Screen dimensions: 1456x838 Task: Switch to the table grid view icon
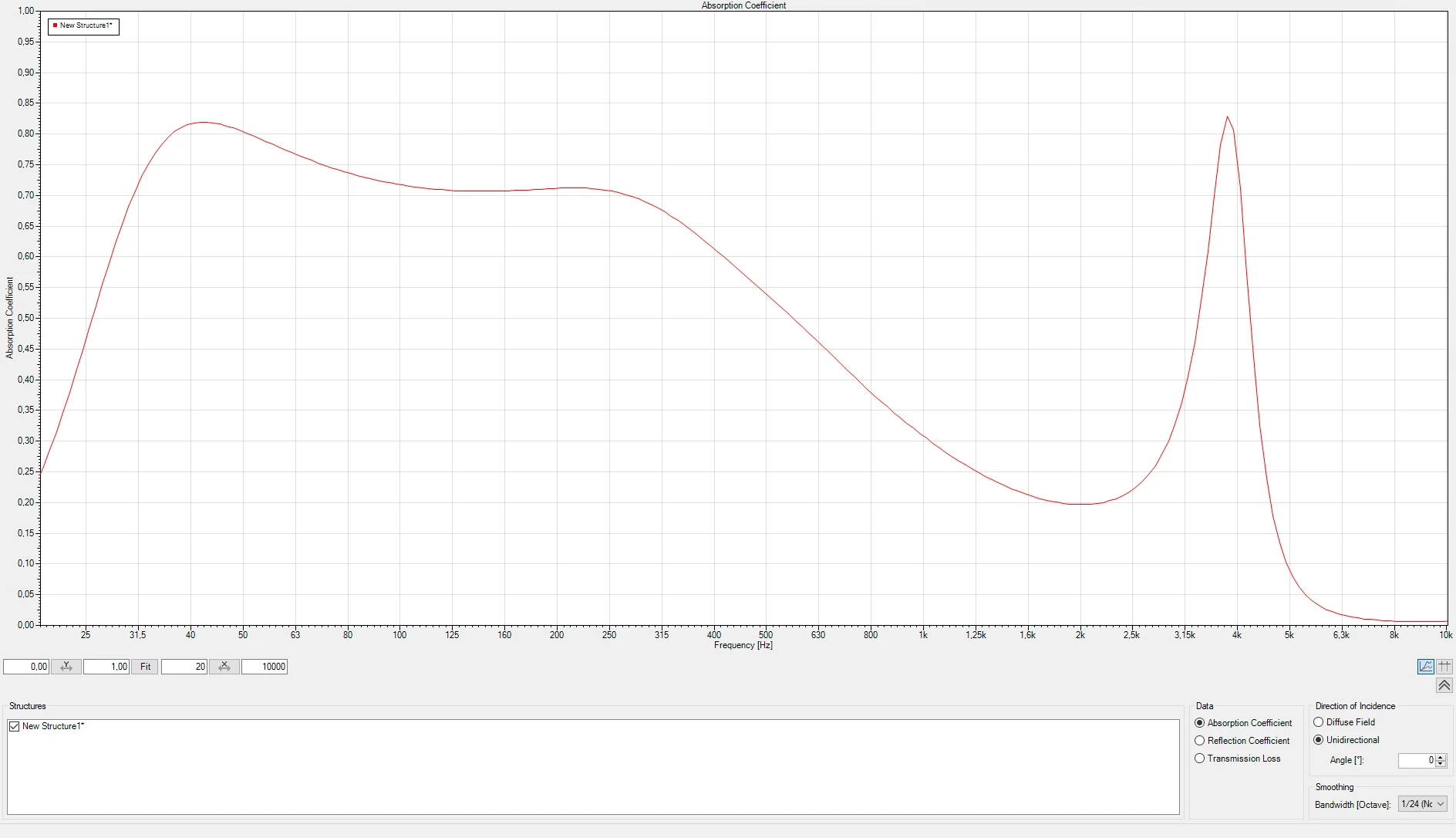pyautogui.click(x=1444, y=667)
